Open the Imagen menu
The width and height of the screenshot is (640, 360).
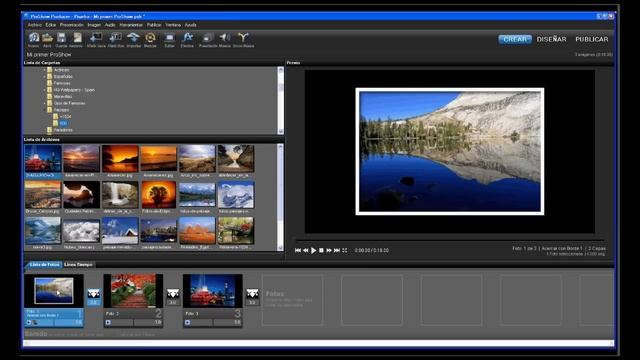click(94, 25)
